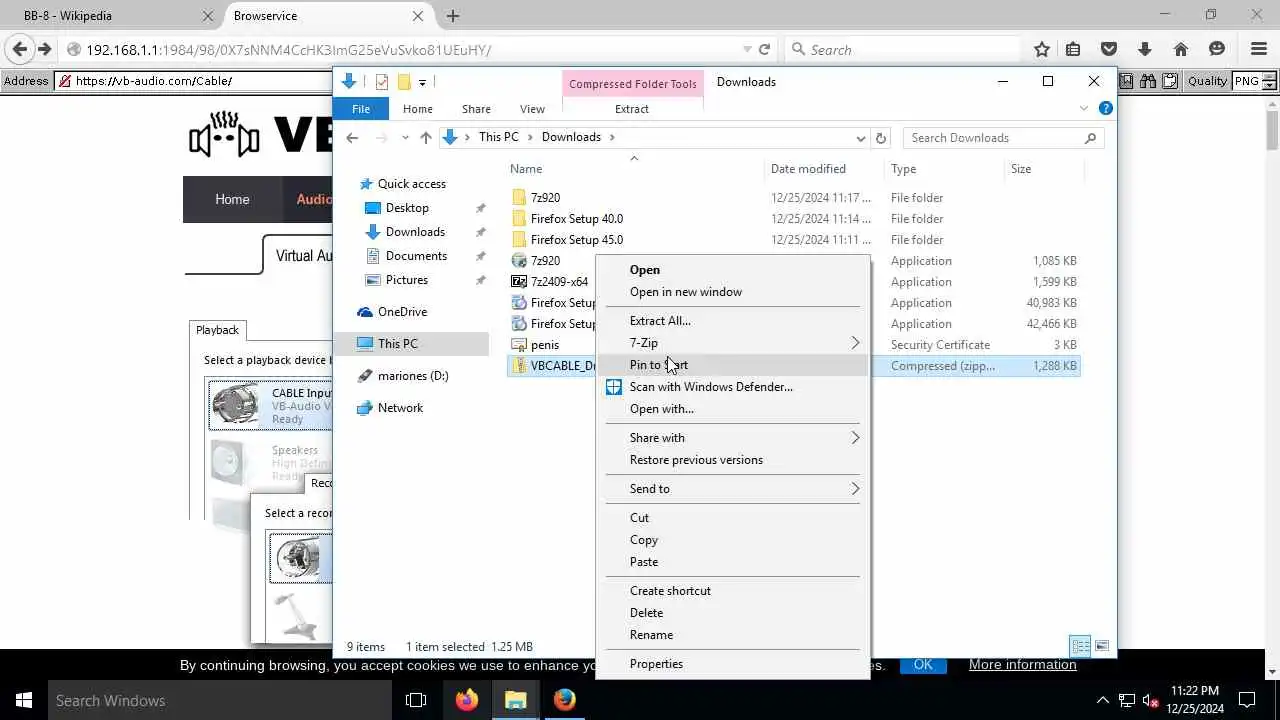This screenshot has width=1280, height=720.
Task: Expand the Share with submenu arrow
Action: [855, 438]
